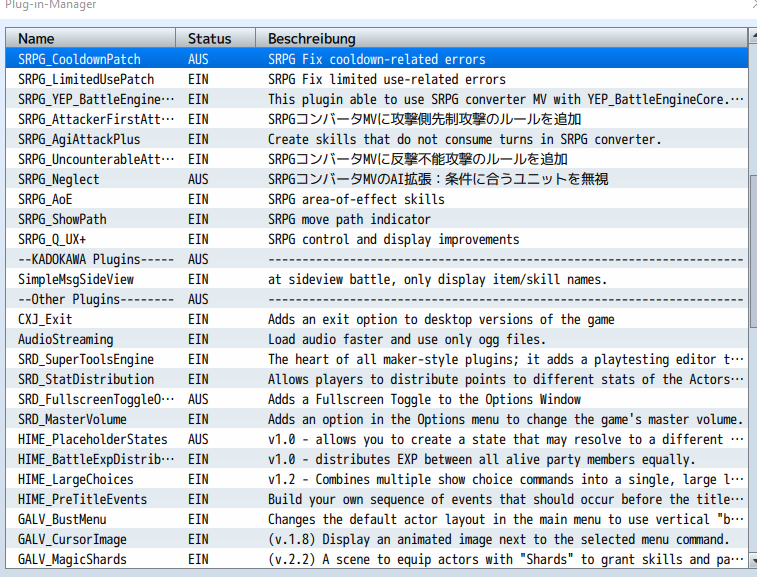Viewport: 757px width, 577px height.
Task: Select the AudioStreaming plugin row
Action: [377, 339]
